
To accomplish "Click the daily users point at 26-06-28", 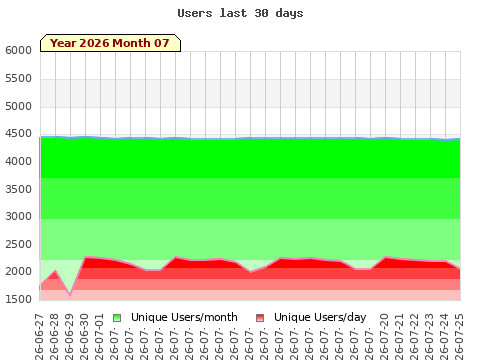I will (x=55, y=271).
